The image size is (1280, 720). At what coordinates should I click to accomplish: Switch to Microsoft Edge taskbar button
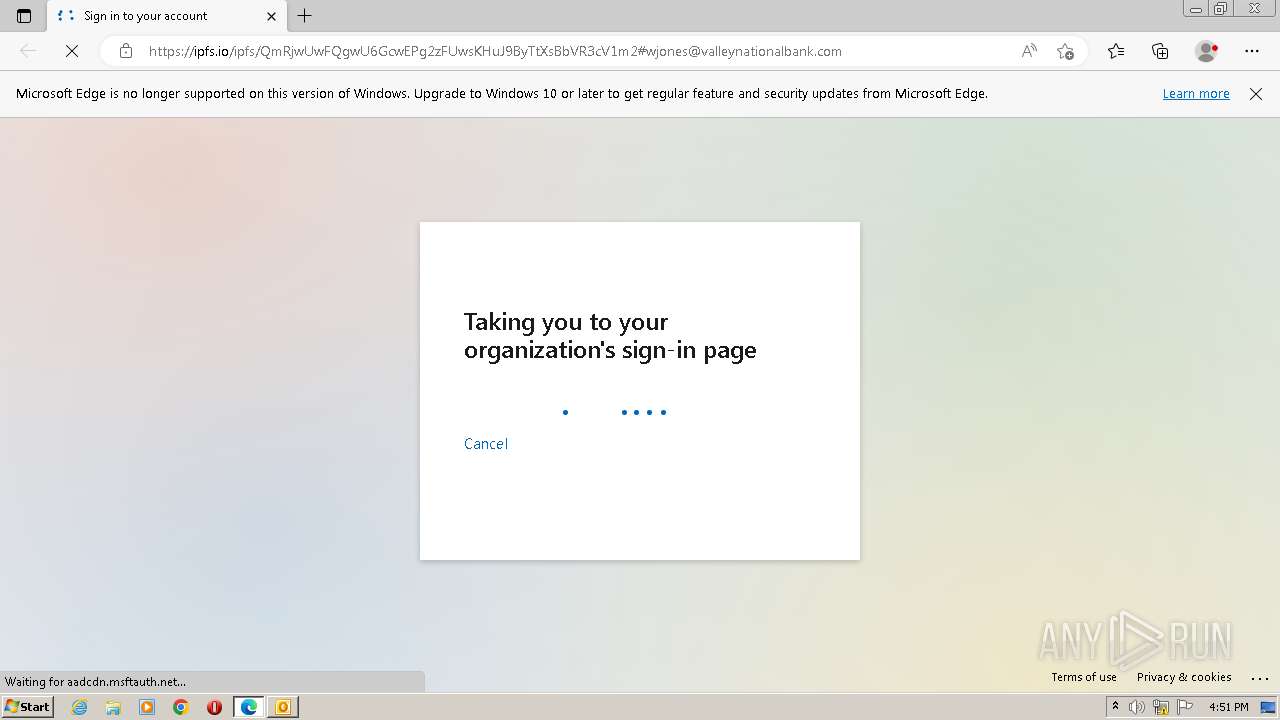pos(248,707)
